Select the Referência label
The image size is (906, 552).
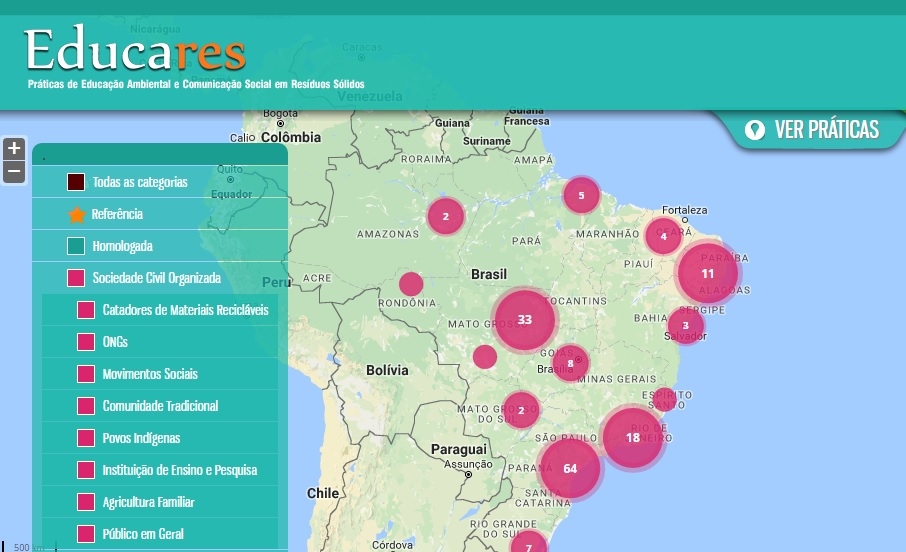[x=117, y=214]
